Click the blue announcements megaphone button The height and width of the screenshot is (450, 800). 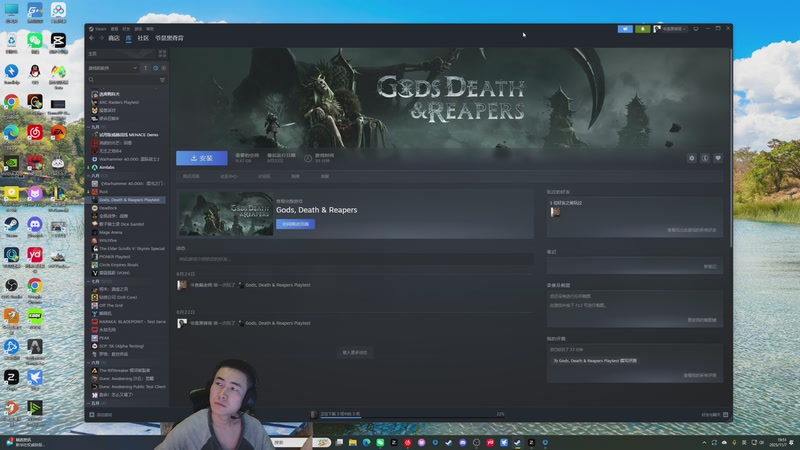click(625, 29)
